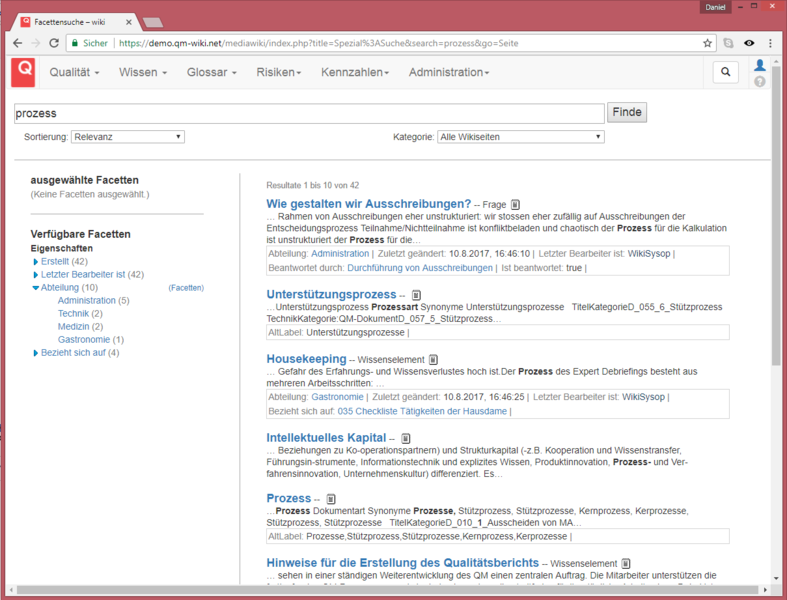Screen dimensions: 787x600
Task: Open the Intellektuelles Kapital result link
Action: (x=326, y=437)
